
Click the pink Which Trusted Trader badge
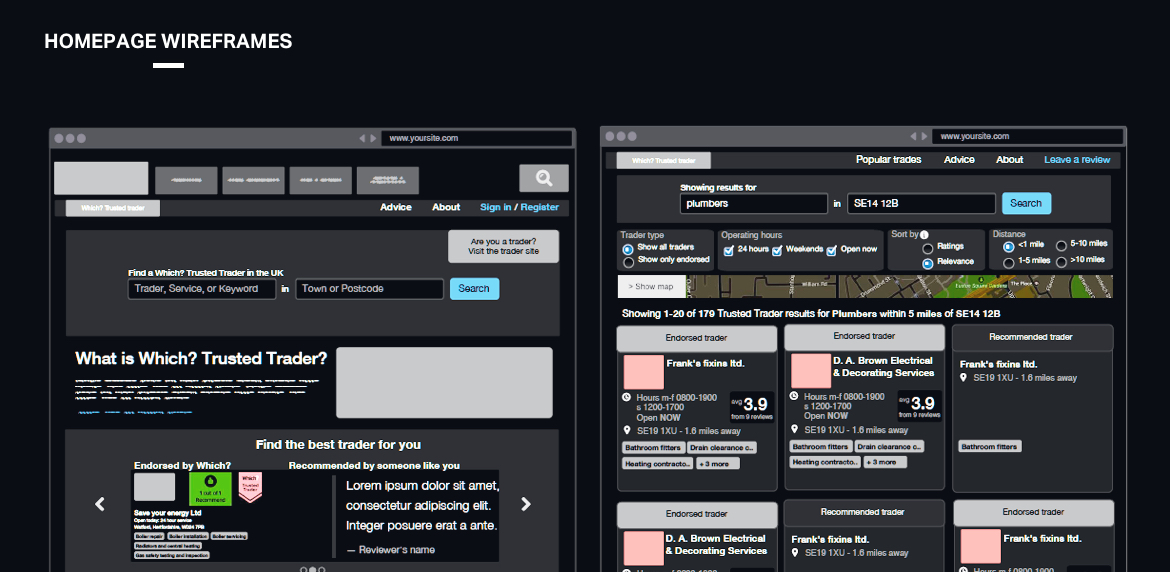pyautogui.click(x=249, y=488)
